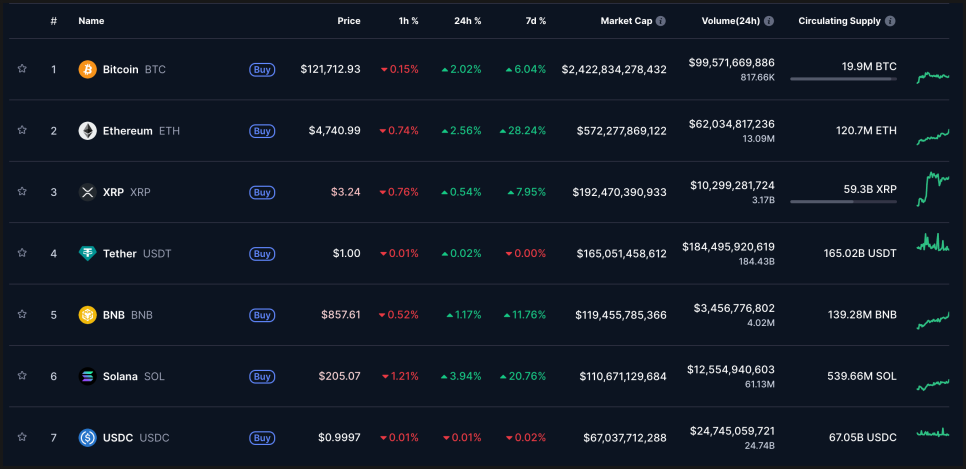Click the Bitcoin coin logo

click(87, 70)
